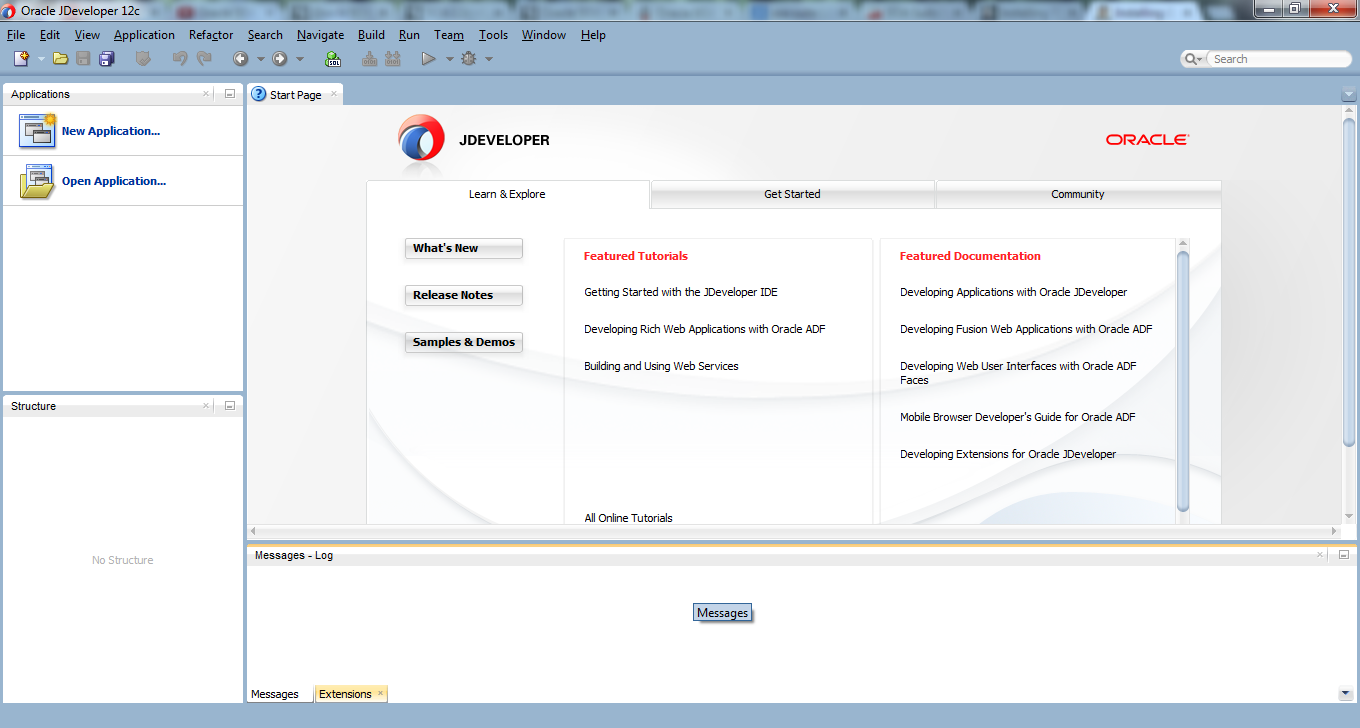Open the File menu
The width and height of the screenshot is (1360, 728).
(16, 35)
